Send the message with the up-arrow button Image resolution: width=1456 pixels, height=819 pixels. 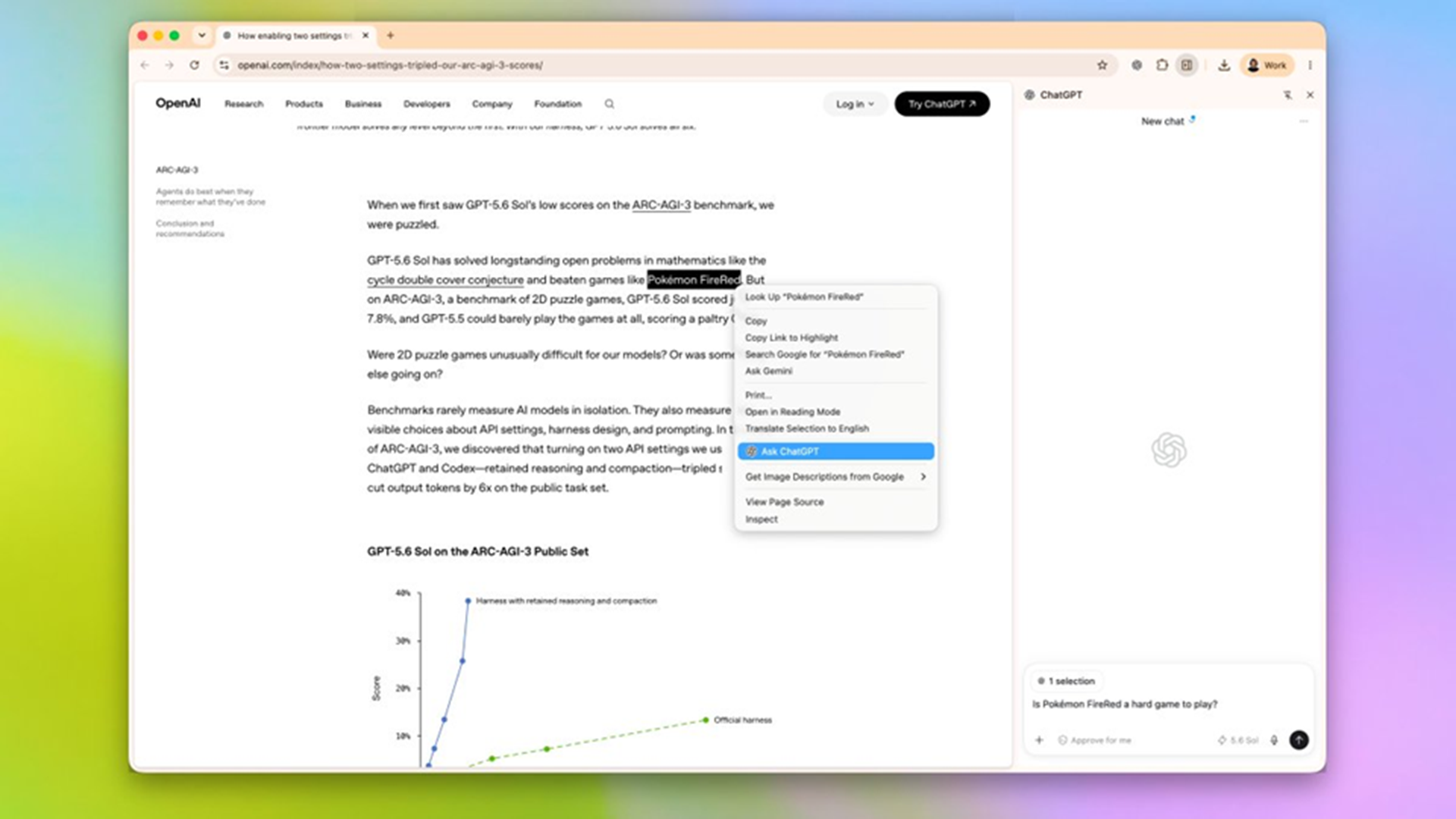tap(1299, 740)
